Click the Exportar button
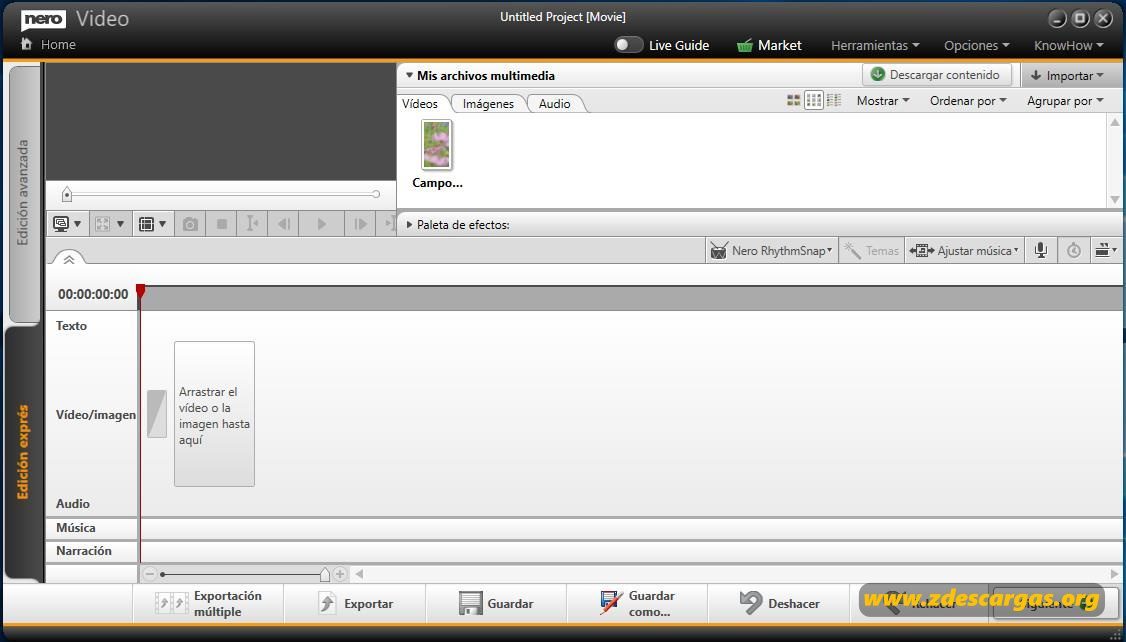Screen dimensions: 1126x642 pos(355,603)
